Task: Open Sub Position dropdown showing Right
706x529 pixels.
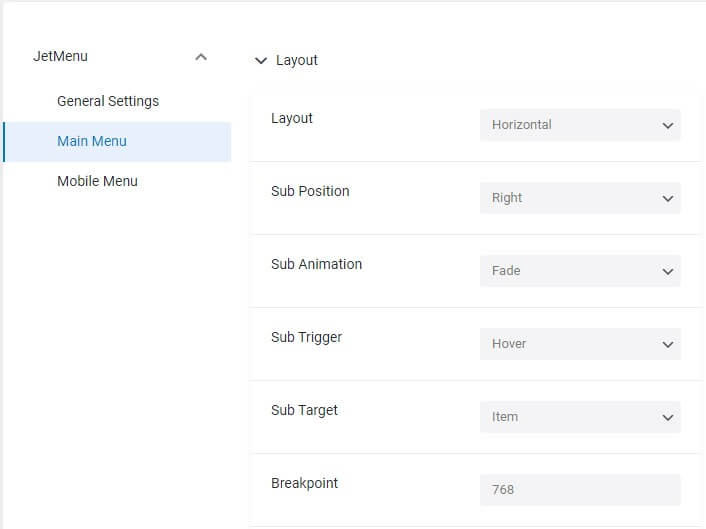Action: click(580, 198)
